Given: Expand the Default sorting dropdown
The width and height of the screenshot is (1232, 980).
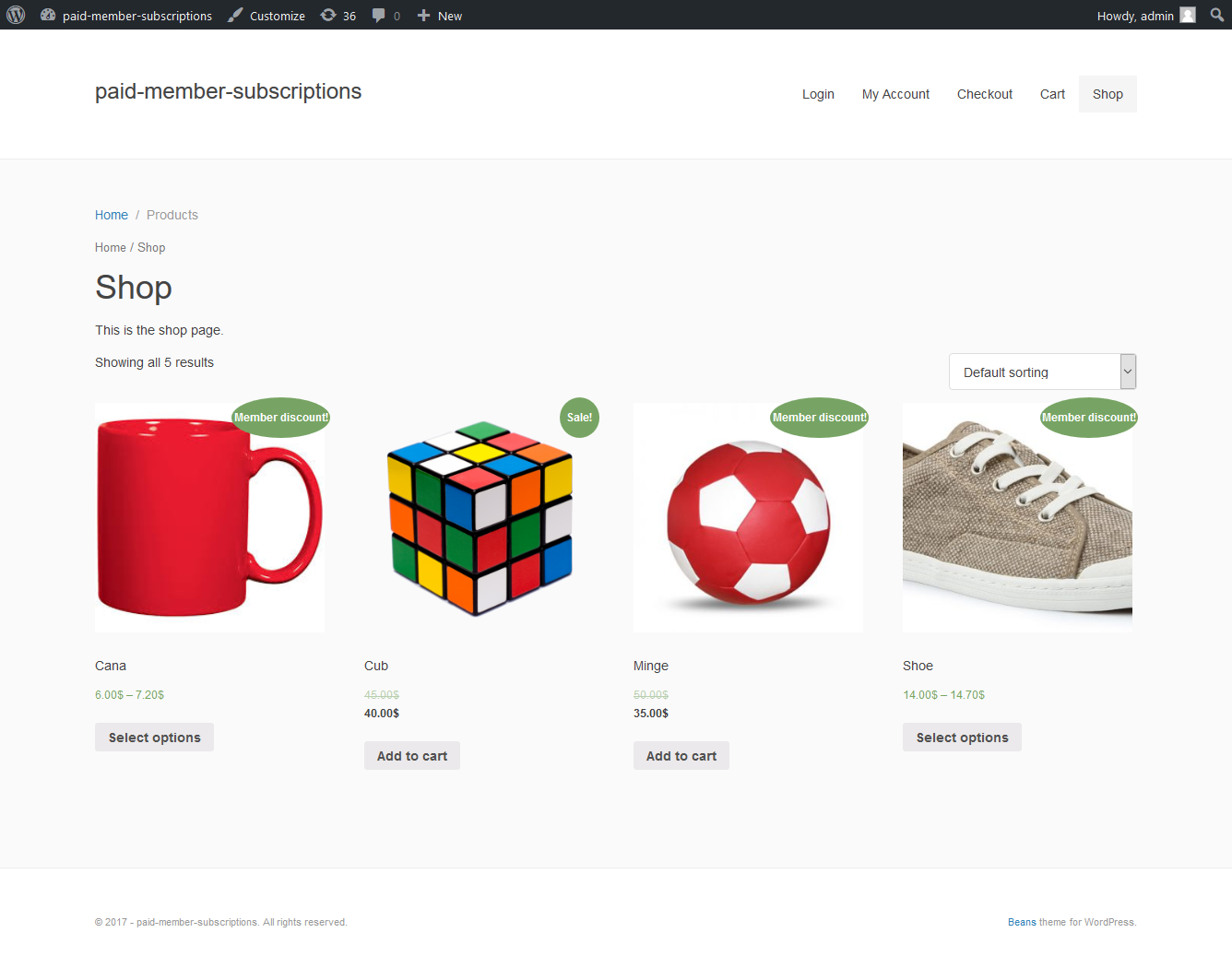Looking at the screenshot, I should tap(1042, 372).
